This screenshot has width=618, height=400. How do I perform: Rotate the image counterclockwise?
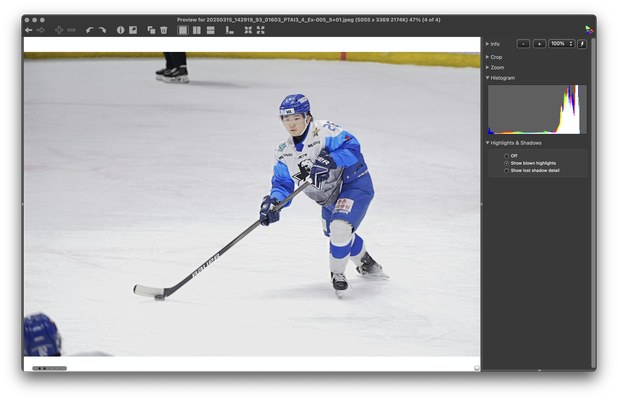(89, 30)
